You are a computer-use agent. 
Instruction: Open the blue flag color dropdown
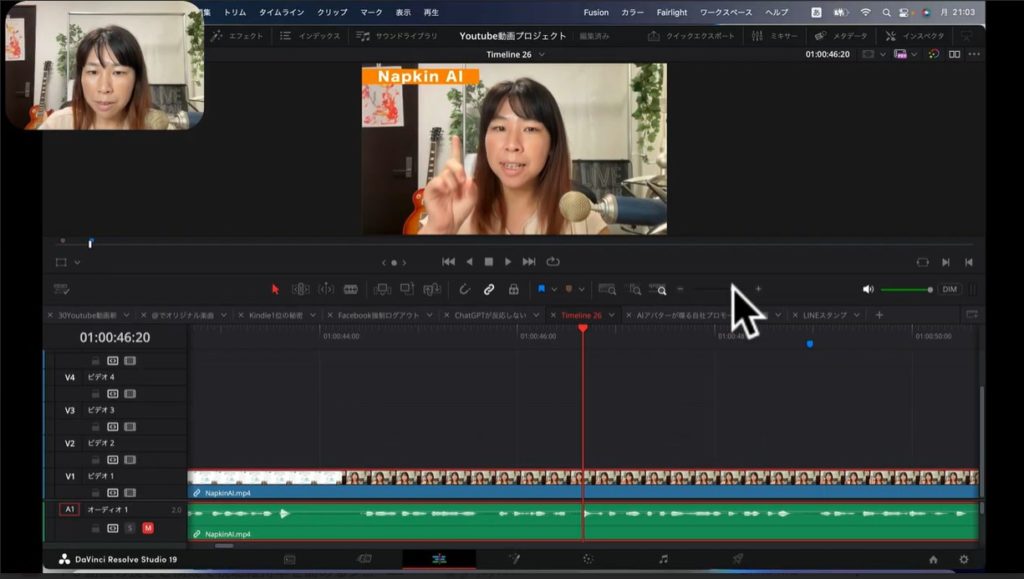[554, 289]
